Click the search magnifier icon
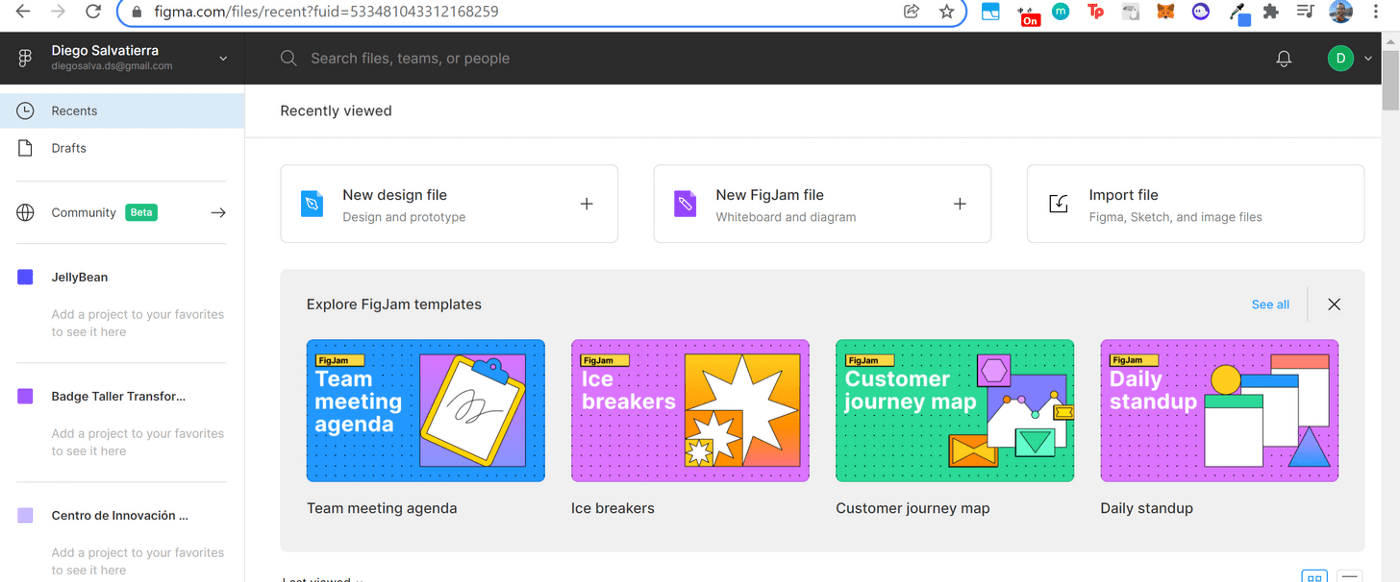 (289, 58)
